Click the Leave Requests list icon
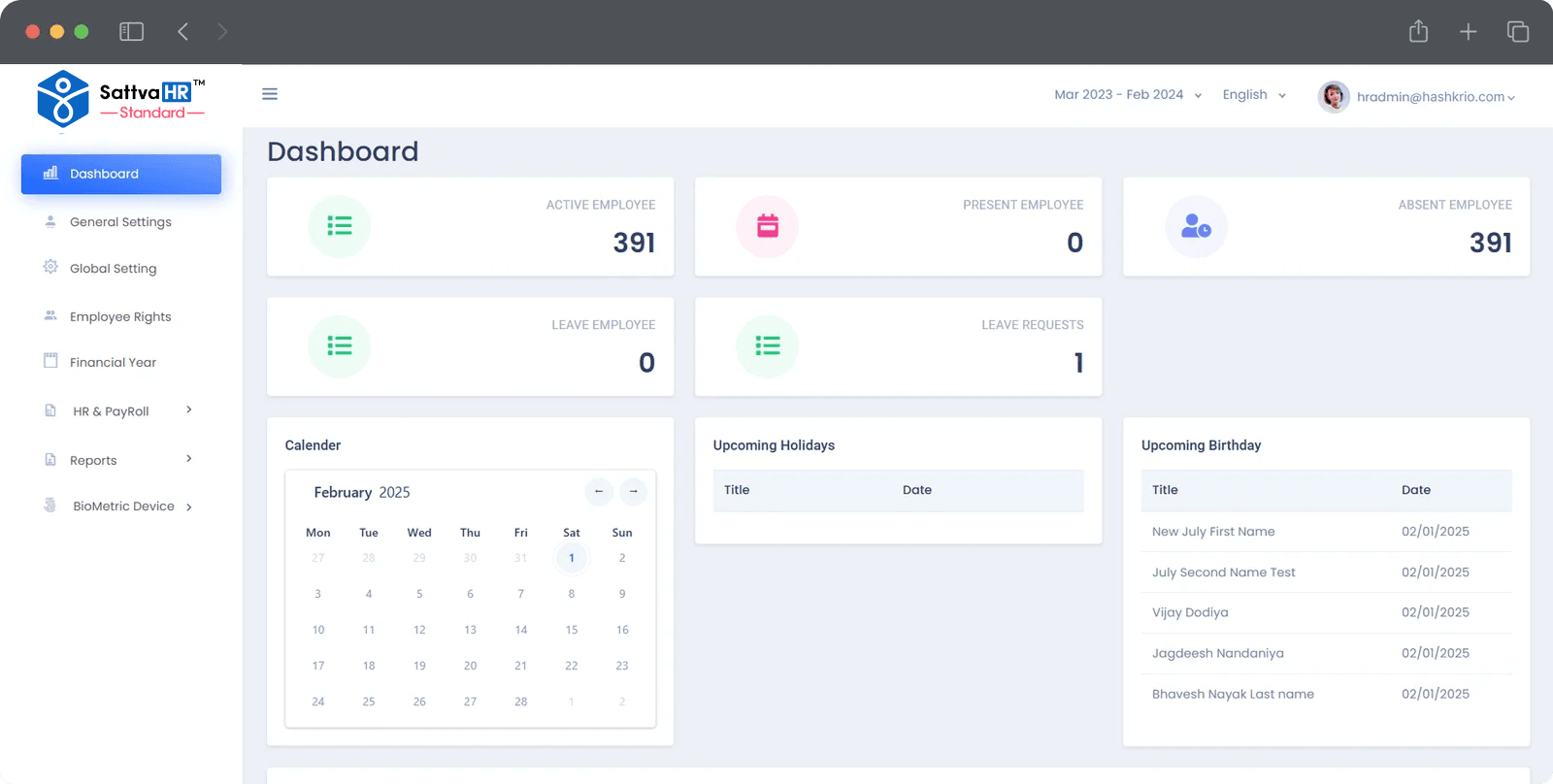Image resolution: width=1553 pixels, height=784 pixels. (x=768, y=346)
